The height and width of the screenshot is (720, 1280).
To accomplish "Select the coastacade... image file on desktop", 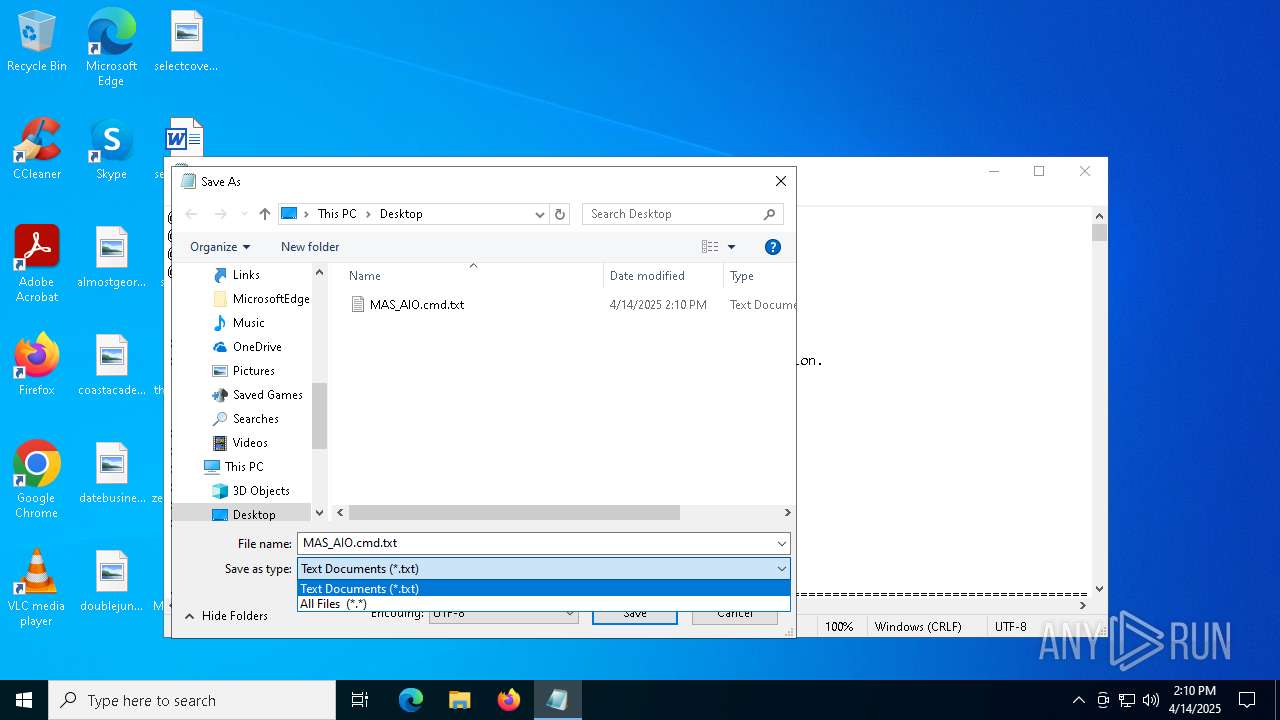I will [111, 366].
